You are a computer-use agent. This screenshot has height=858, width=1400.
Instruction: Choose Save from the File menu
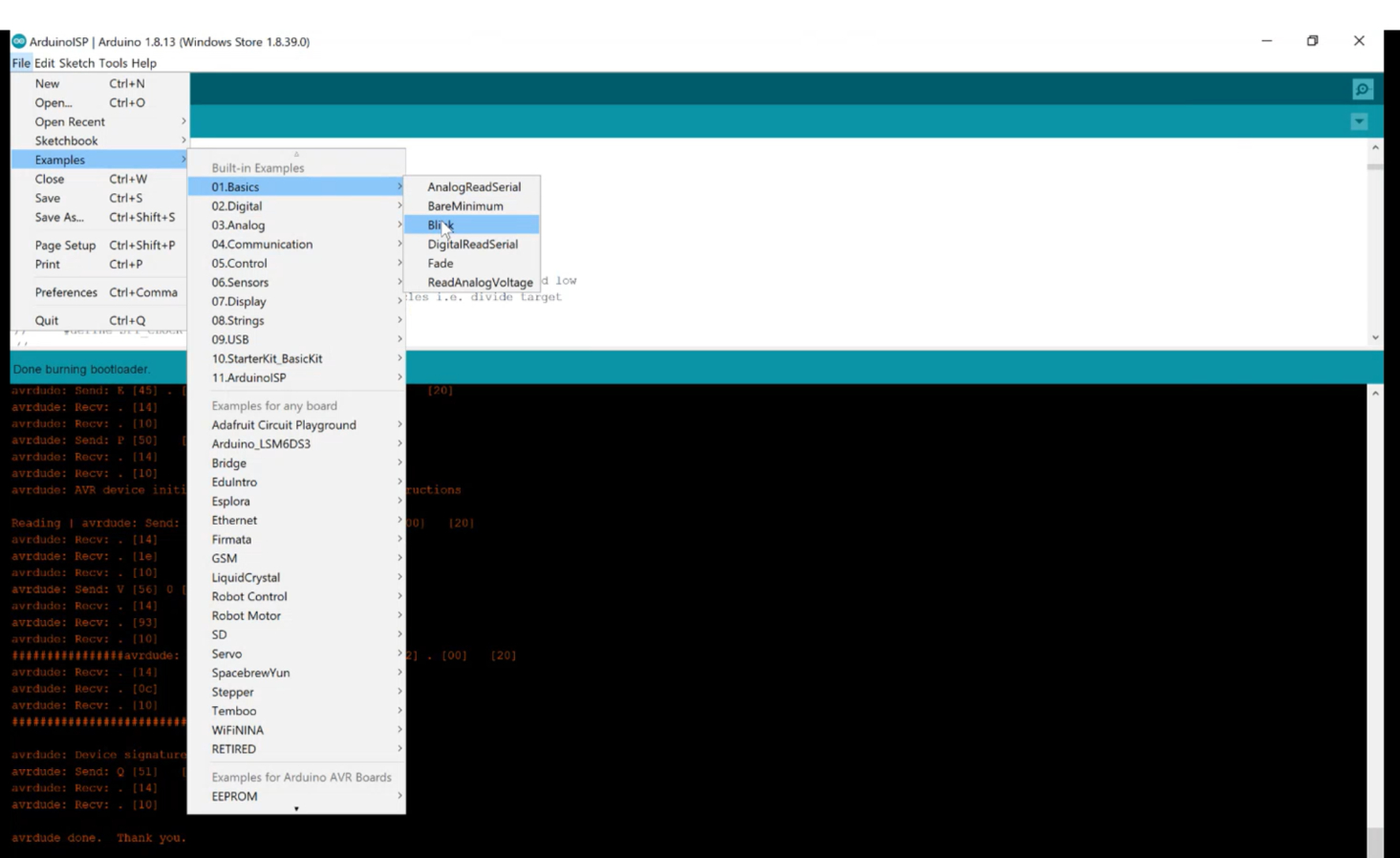point(100,199)
